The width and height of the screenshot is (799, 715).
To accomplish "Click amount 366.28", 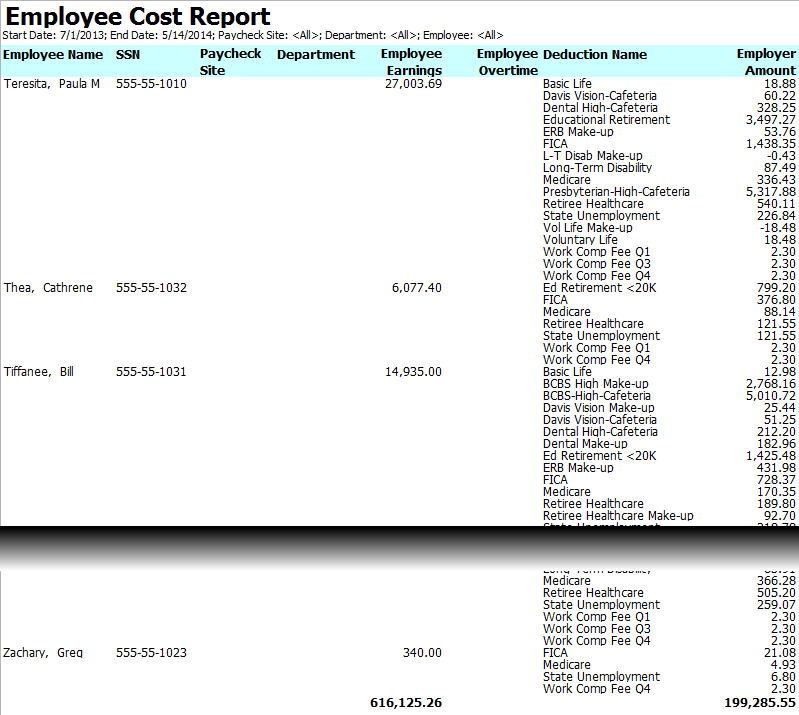I will click(x=776, y=581).
